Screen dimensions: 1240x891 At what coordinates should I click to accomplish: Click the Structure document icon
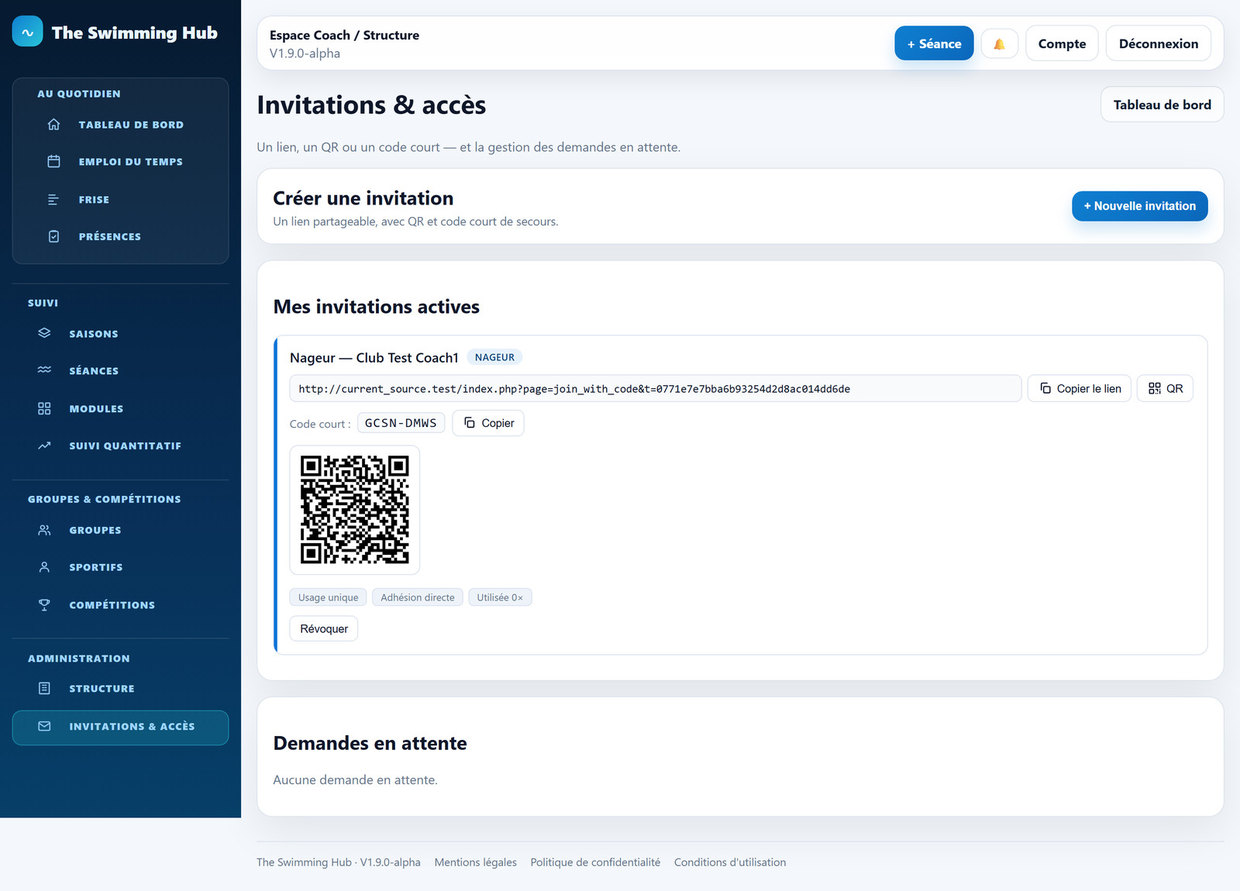(x=44, y=689)
